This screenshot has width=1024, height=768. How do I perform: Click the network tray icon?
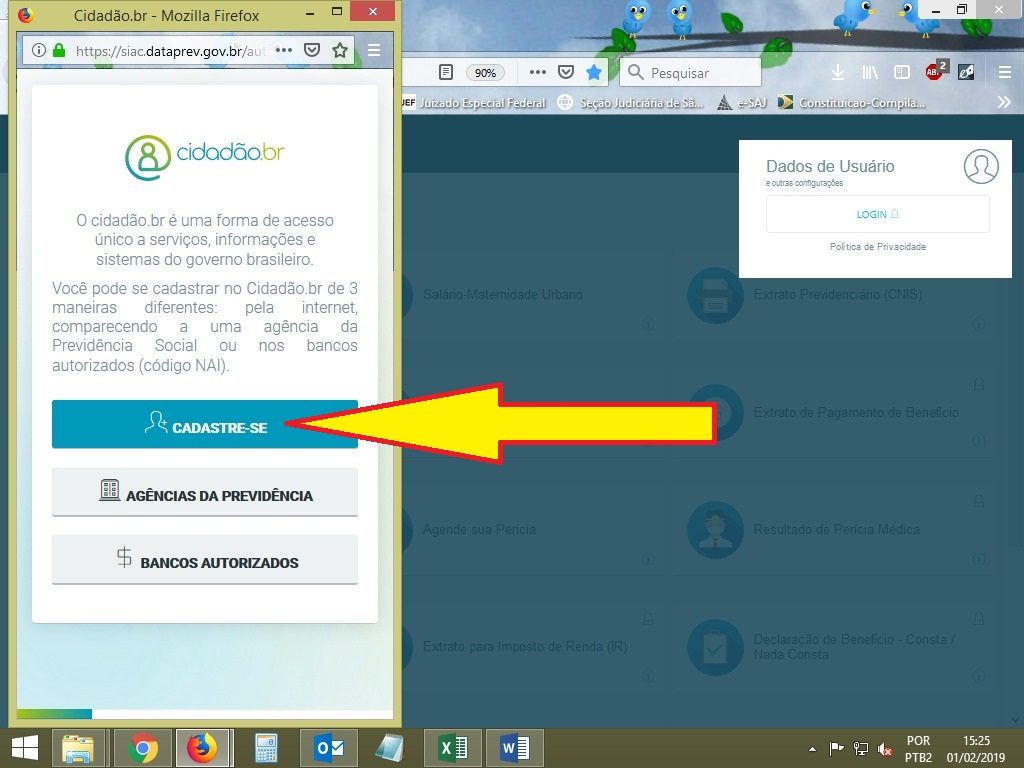point(861,749)
